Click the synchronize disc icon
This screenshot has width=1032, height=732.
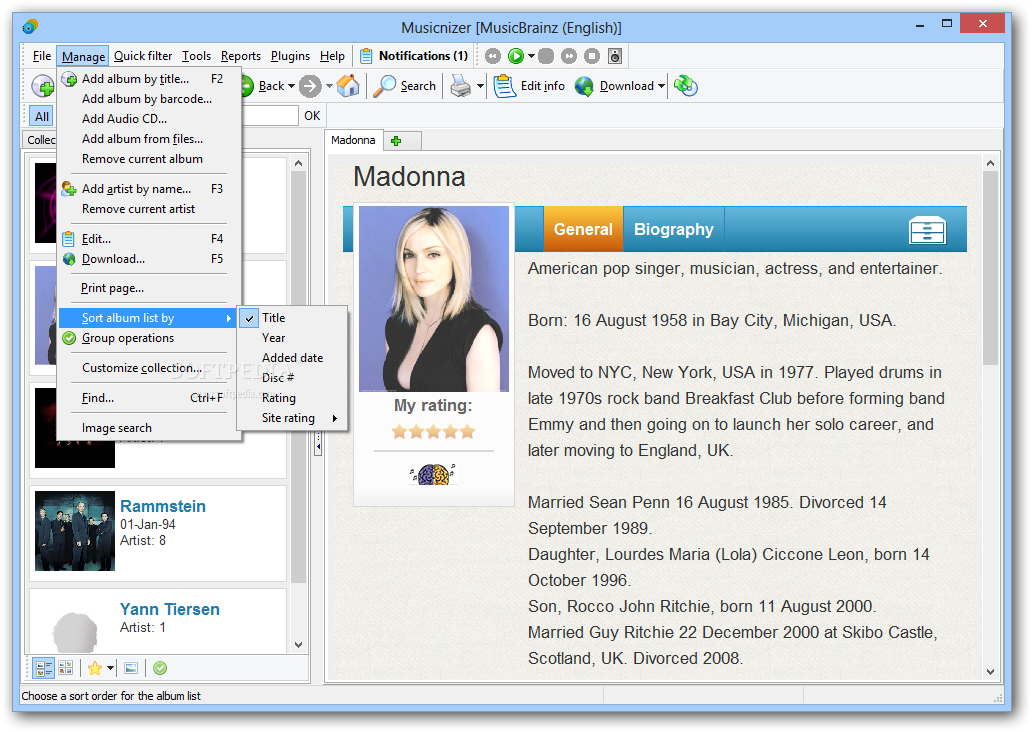686,86
